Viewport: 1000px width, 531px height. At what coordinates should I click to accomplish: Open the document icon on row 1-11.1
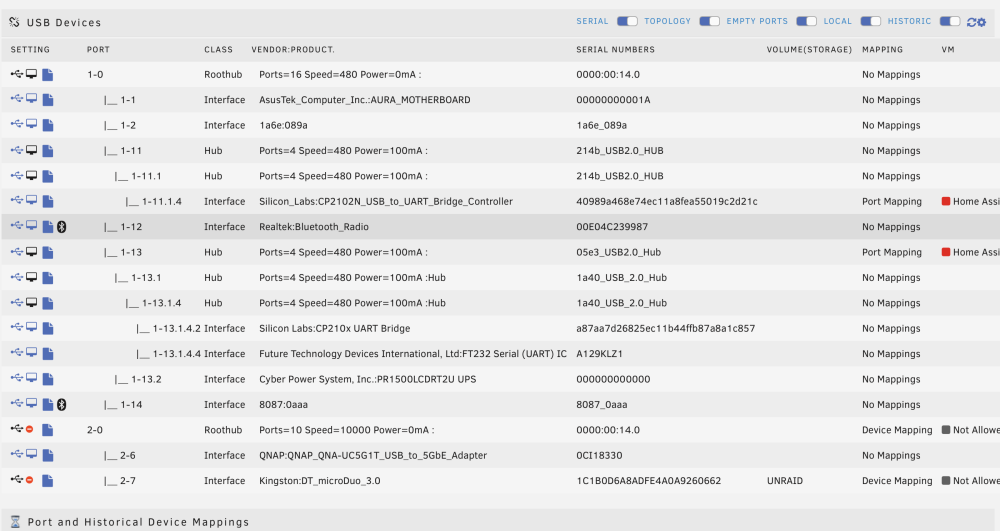tap(48, 177)
